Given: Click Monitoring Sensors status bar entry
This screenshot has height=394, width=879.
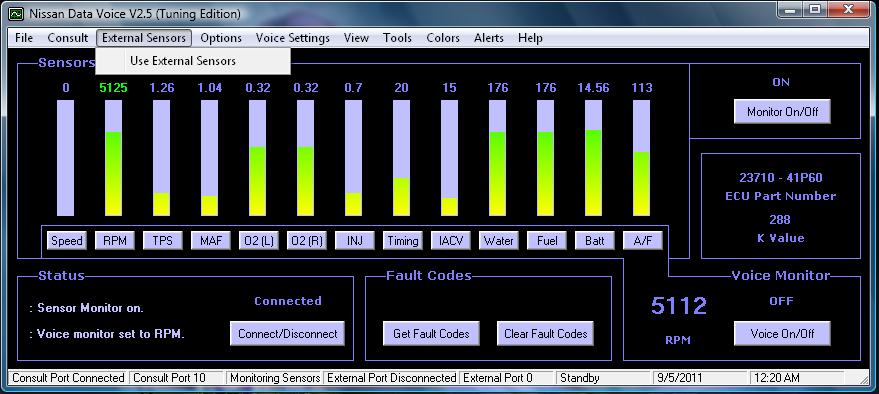Looking at the screenshot, I should [275, 378].
